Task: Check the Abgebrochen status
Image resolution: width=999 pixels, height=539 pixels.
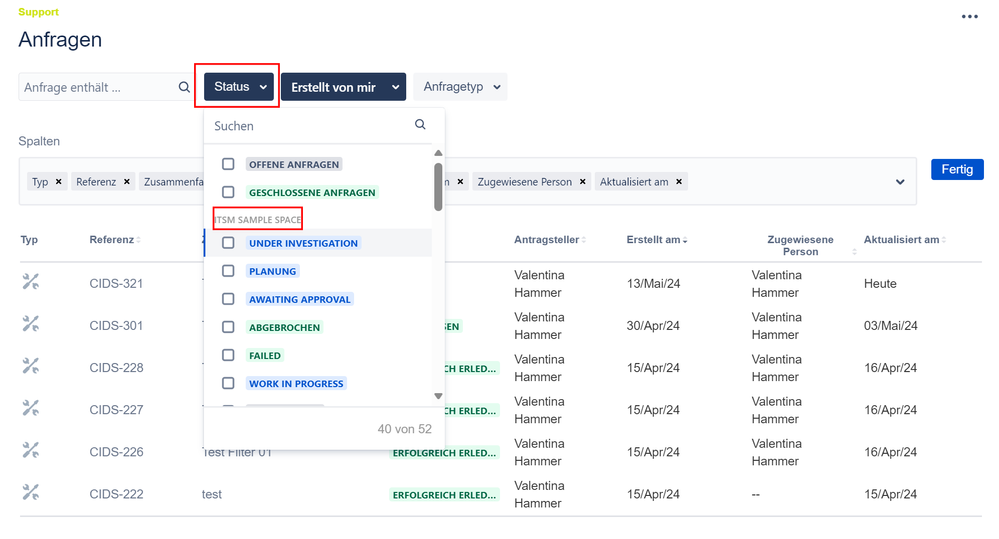Action: pos(228,327)
